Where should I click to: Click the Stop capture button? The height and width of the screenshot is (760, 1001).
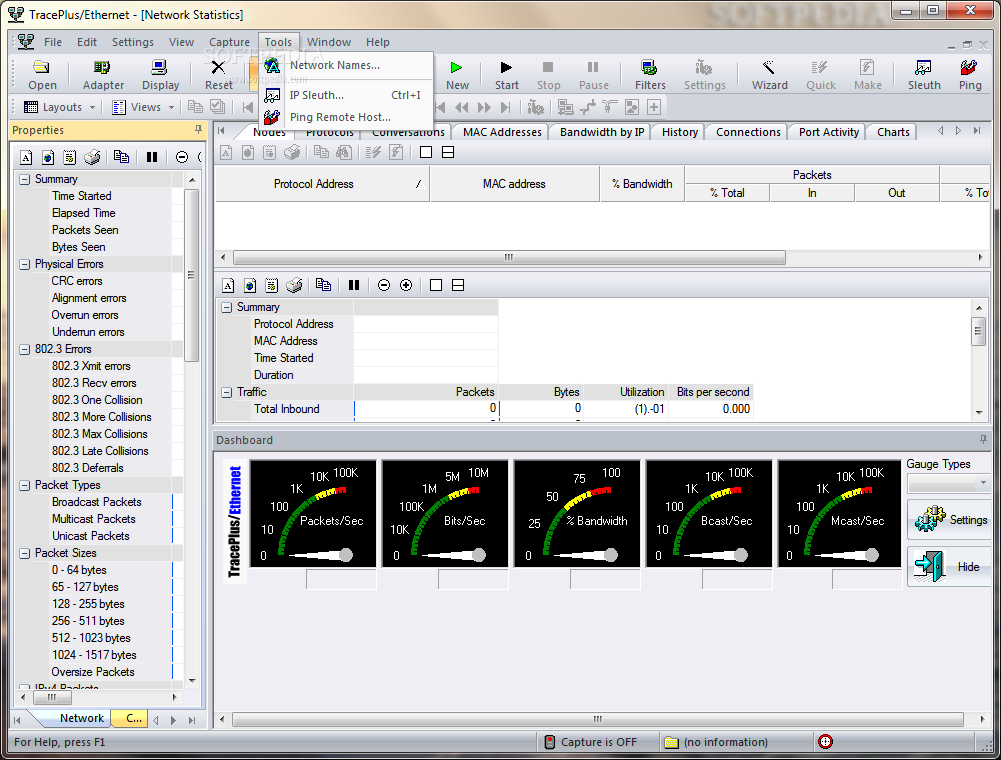coord(548,75)
